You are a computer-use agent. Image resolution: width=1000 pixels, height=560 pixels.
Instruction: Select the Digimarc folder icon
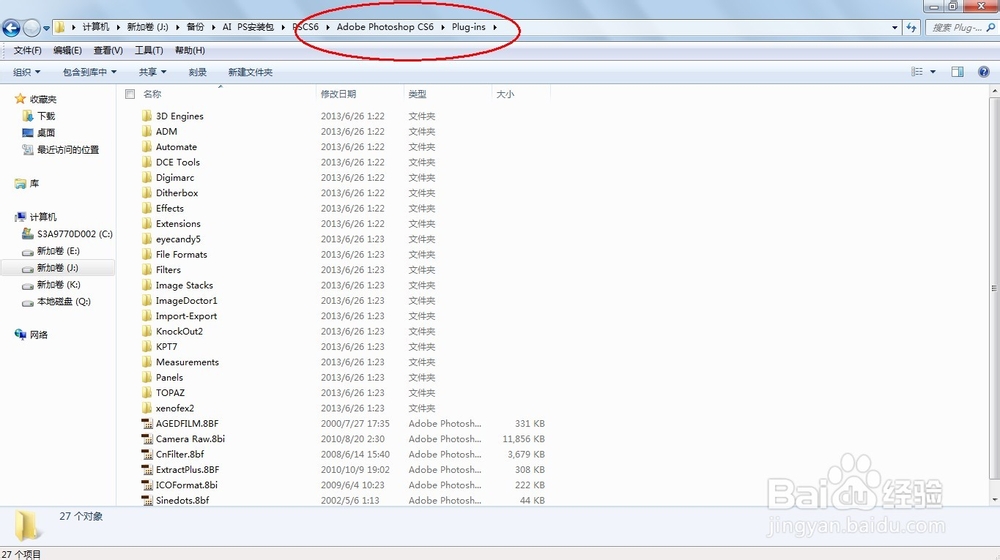(x=147, y=177)
